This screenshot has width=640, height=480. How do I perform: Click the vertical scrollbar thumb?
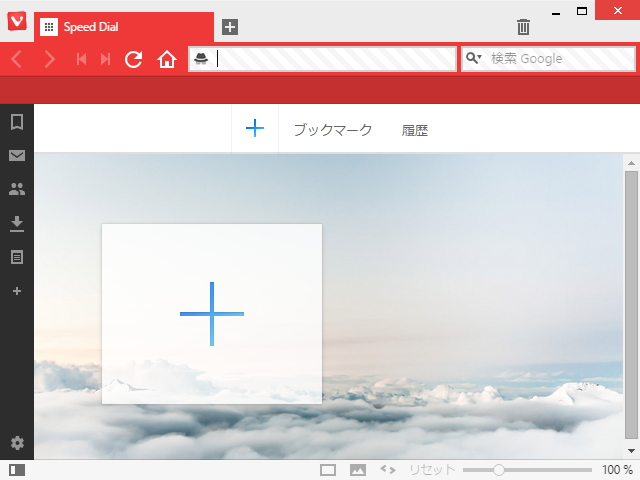click(x=631, y=305)
